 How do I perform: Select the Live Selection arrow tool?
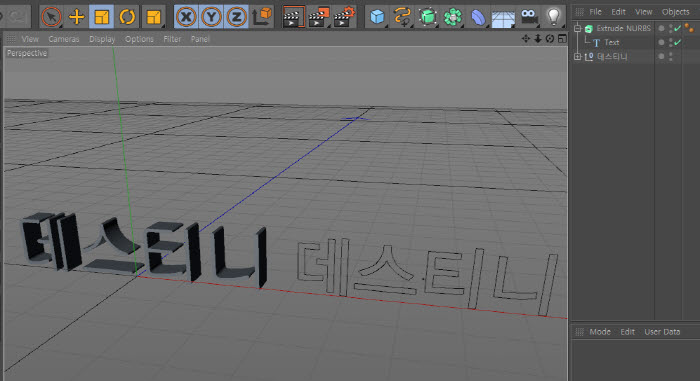pos(51,17)
